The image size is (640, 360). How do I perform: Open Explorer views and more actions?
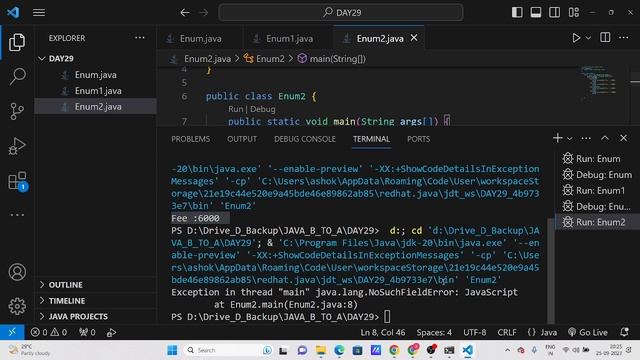[x=140, y=38]
